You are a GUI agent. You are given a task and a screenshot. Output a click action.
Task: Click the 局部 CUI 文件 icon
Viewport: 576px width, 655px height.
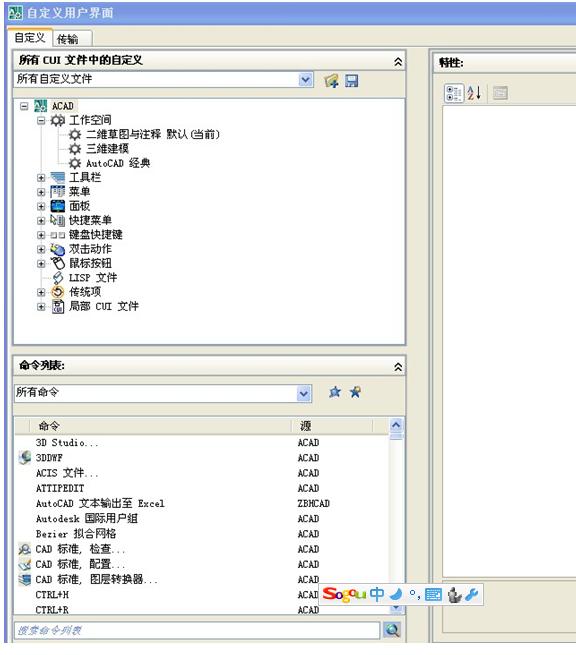(58, 306)
